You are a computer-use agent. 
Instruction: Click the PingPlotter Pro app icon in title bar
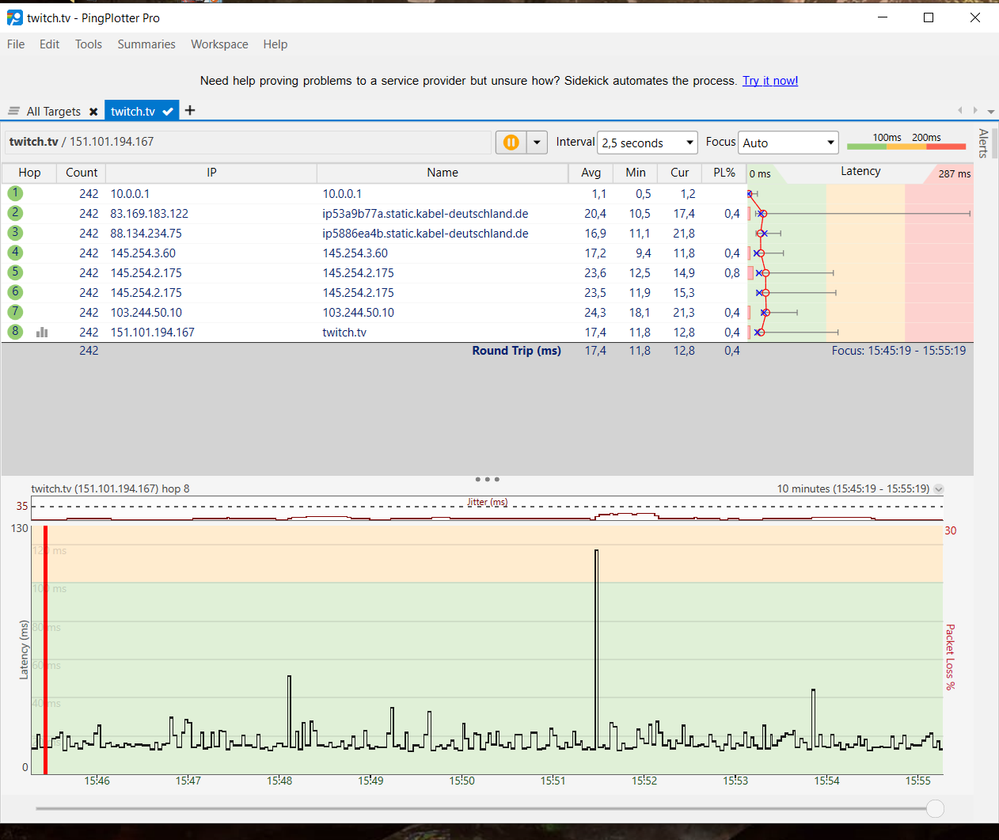pyautogui.click(x=14, y=18)
